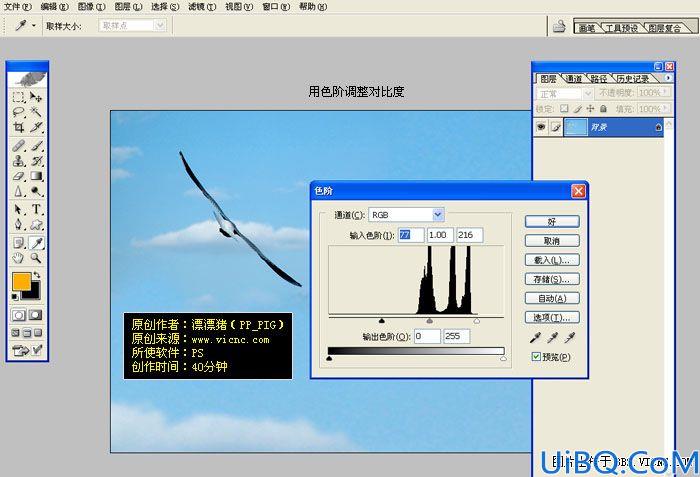
Task: Select the Eraser tool
Action: (x=18, y=176)
